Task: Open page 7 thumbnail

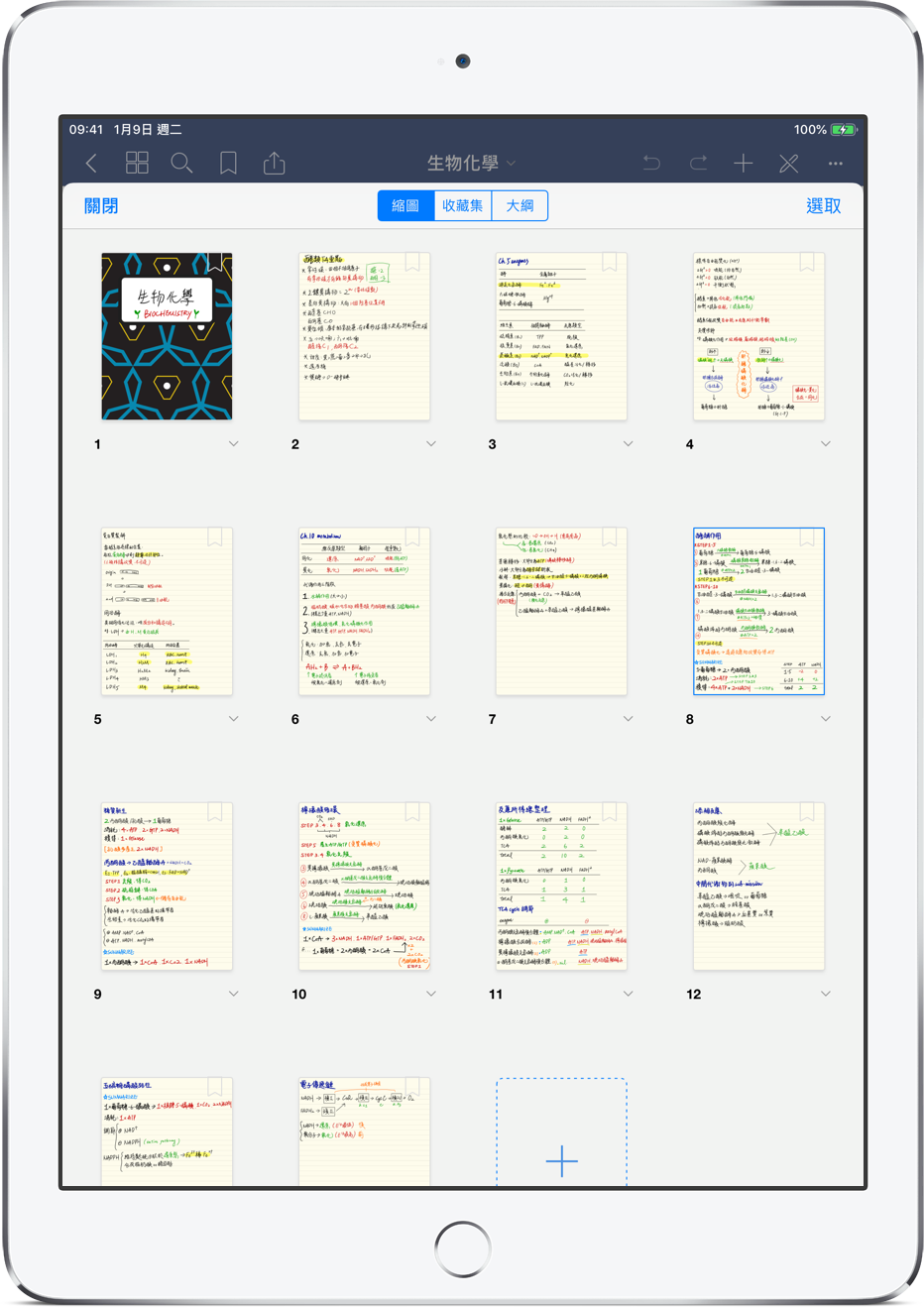Action: coord(561,611)
